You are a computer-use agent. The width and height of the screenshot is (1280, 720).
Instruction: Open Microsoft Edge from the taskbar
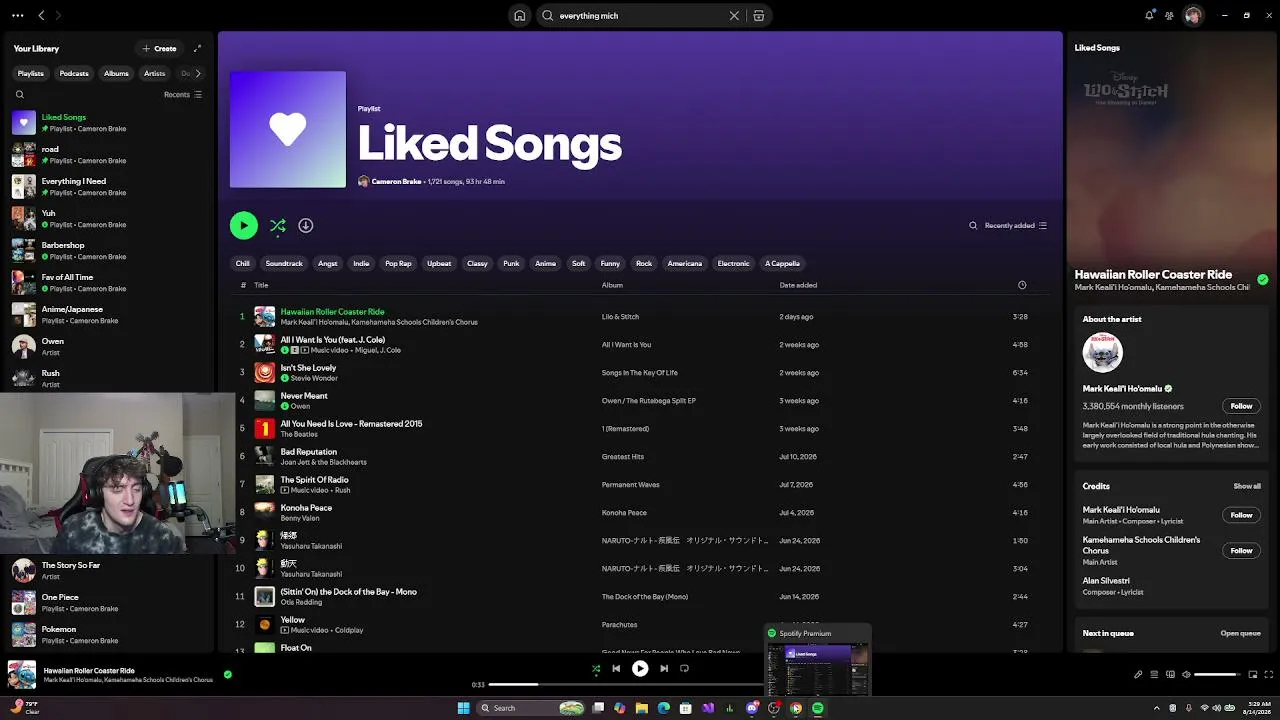point(663,708)
